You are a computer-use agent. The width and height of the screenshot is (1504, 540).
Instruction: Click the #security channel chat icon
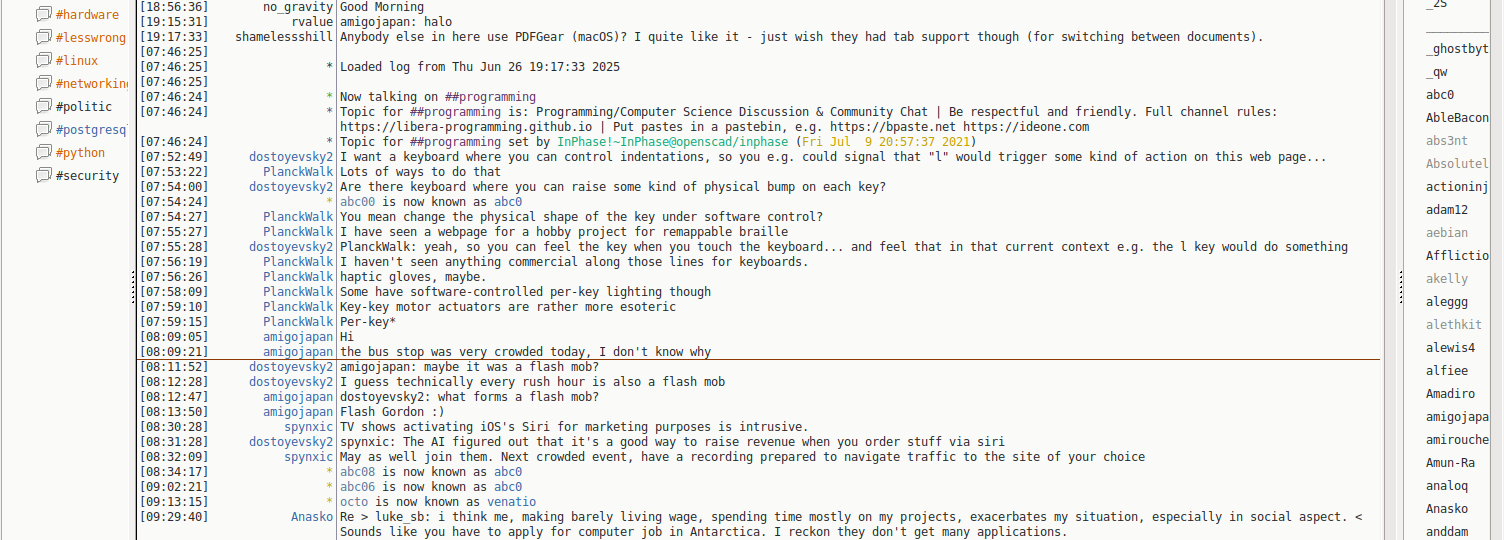click(x=43, y=175)
